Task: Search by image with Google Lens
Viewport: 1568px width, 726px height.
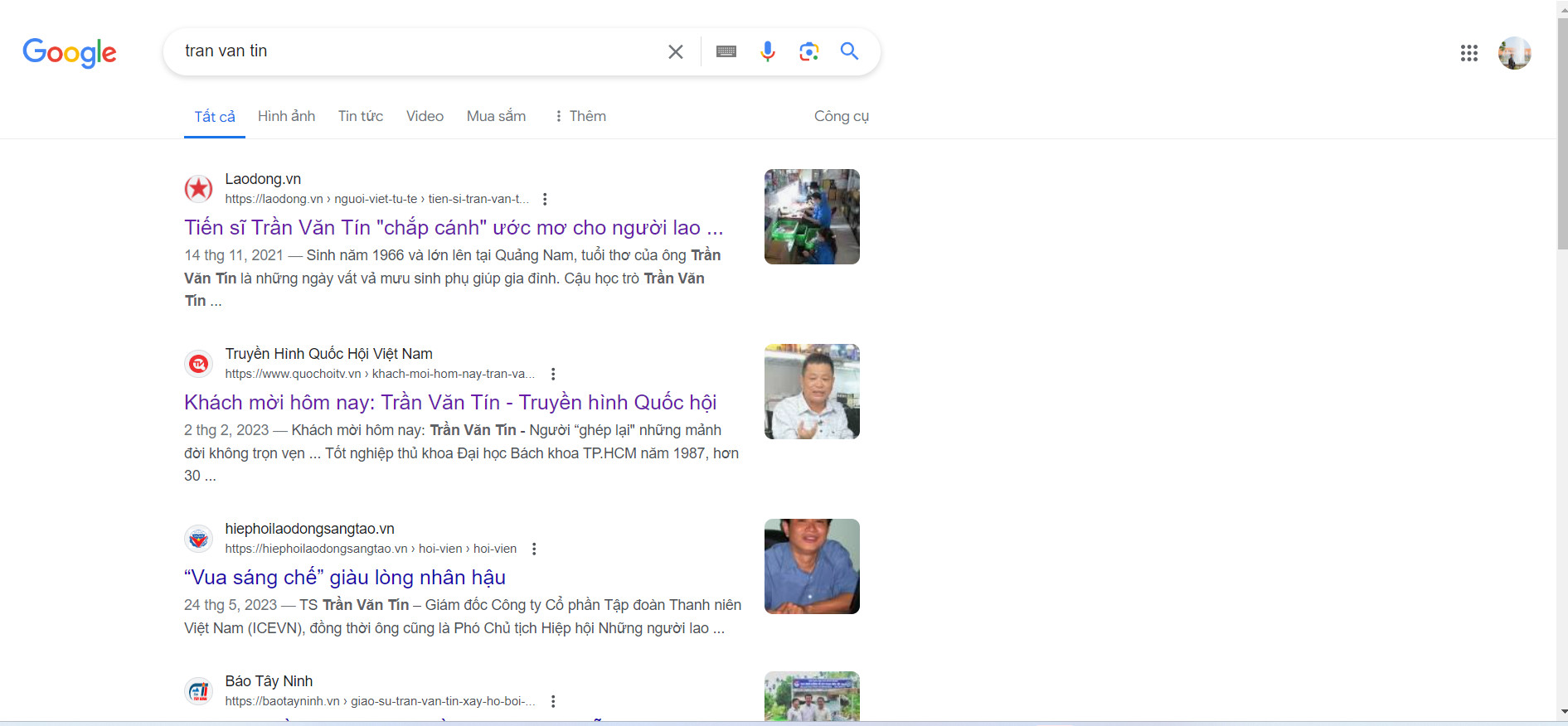Action: tap(808, 51)
